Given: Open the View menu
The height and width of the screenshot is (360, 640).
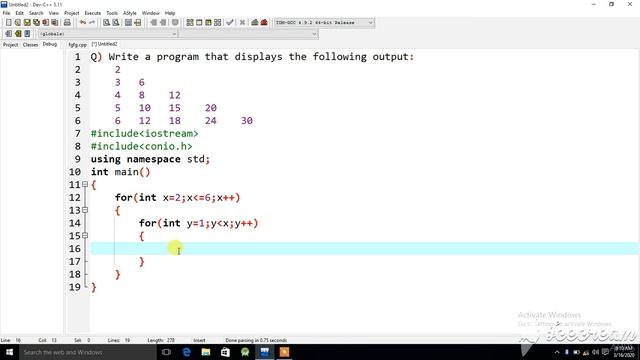Looking at the screenshot, I should click(53, 13).
